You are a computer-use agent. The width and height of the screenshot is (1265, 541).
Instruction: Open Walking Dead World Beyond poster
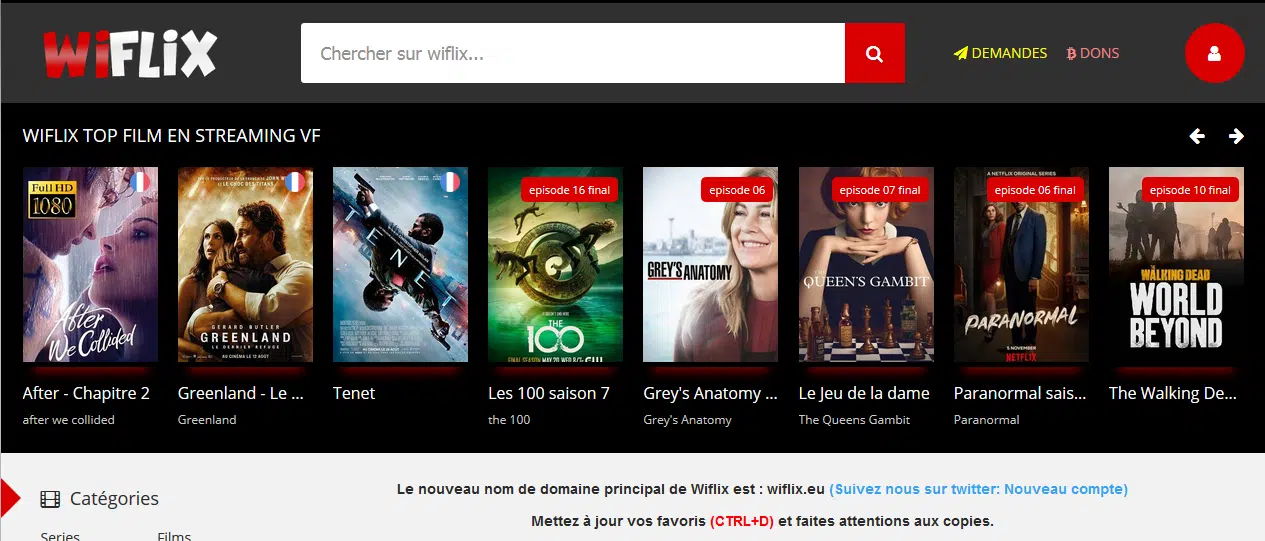coord(1176,264)
